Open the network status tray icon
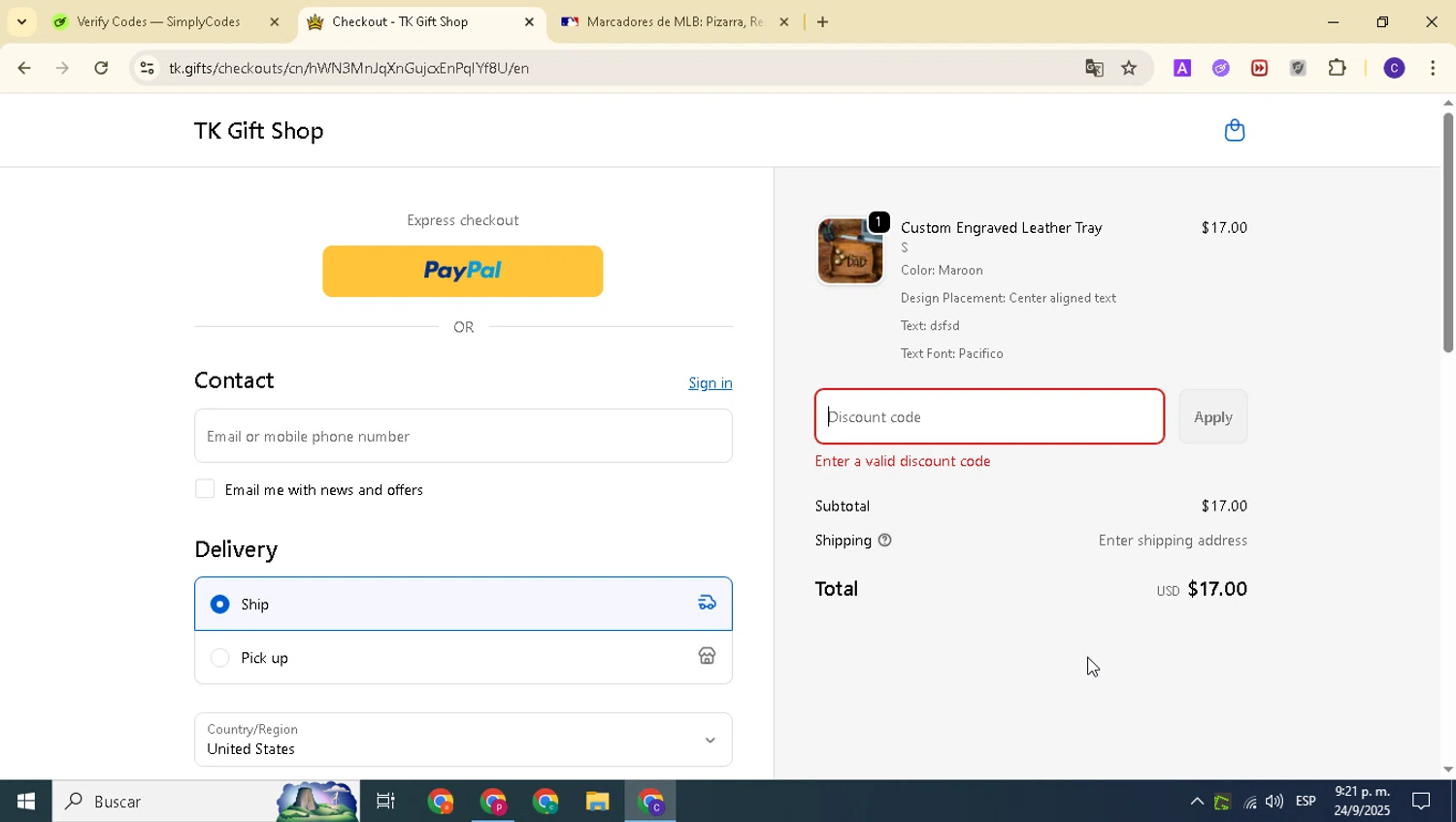 1250,802
